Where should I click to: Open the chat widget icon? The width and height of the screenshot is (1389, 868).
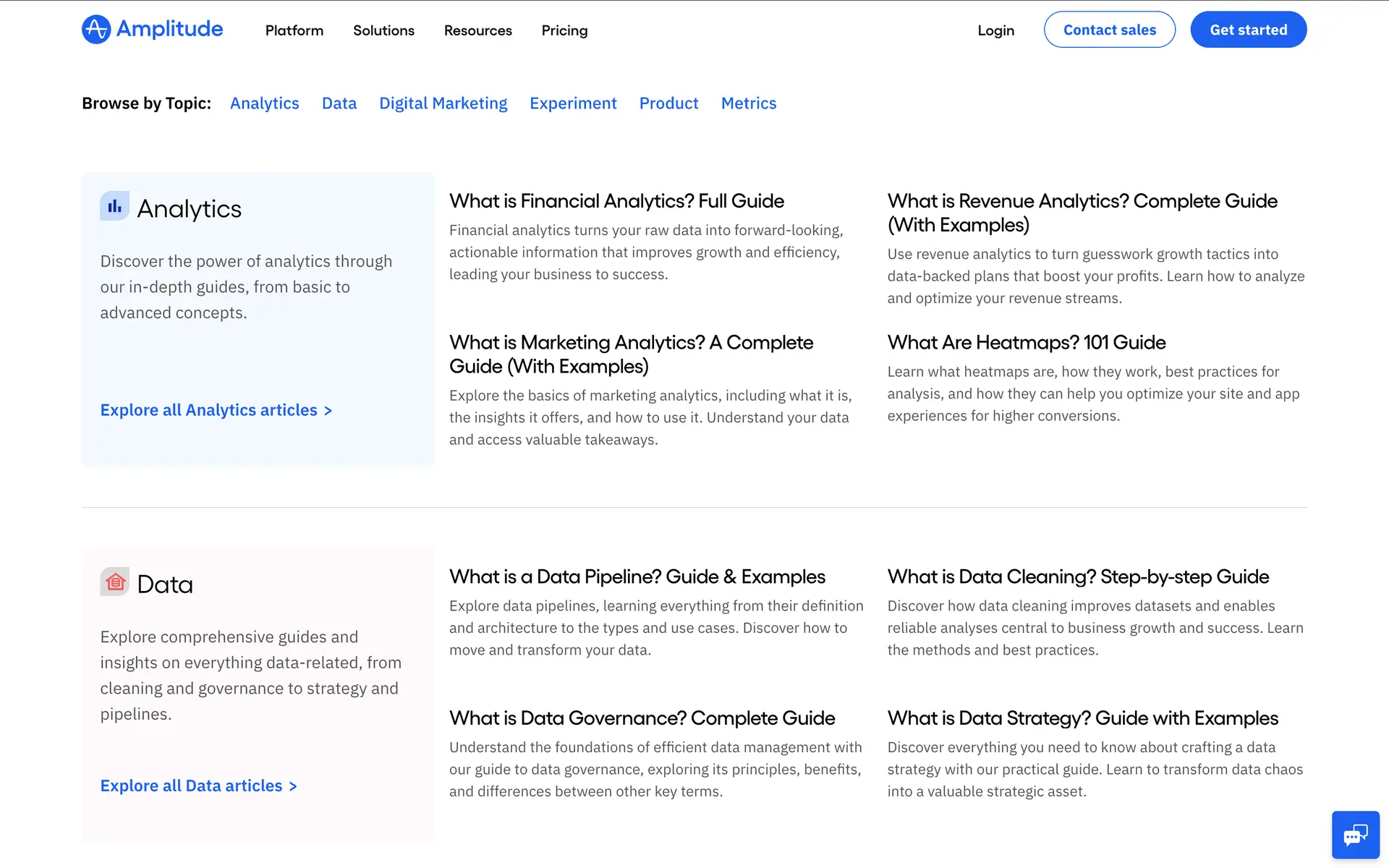click(x=1355, y=835)
